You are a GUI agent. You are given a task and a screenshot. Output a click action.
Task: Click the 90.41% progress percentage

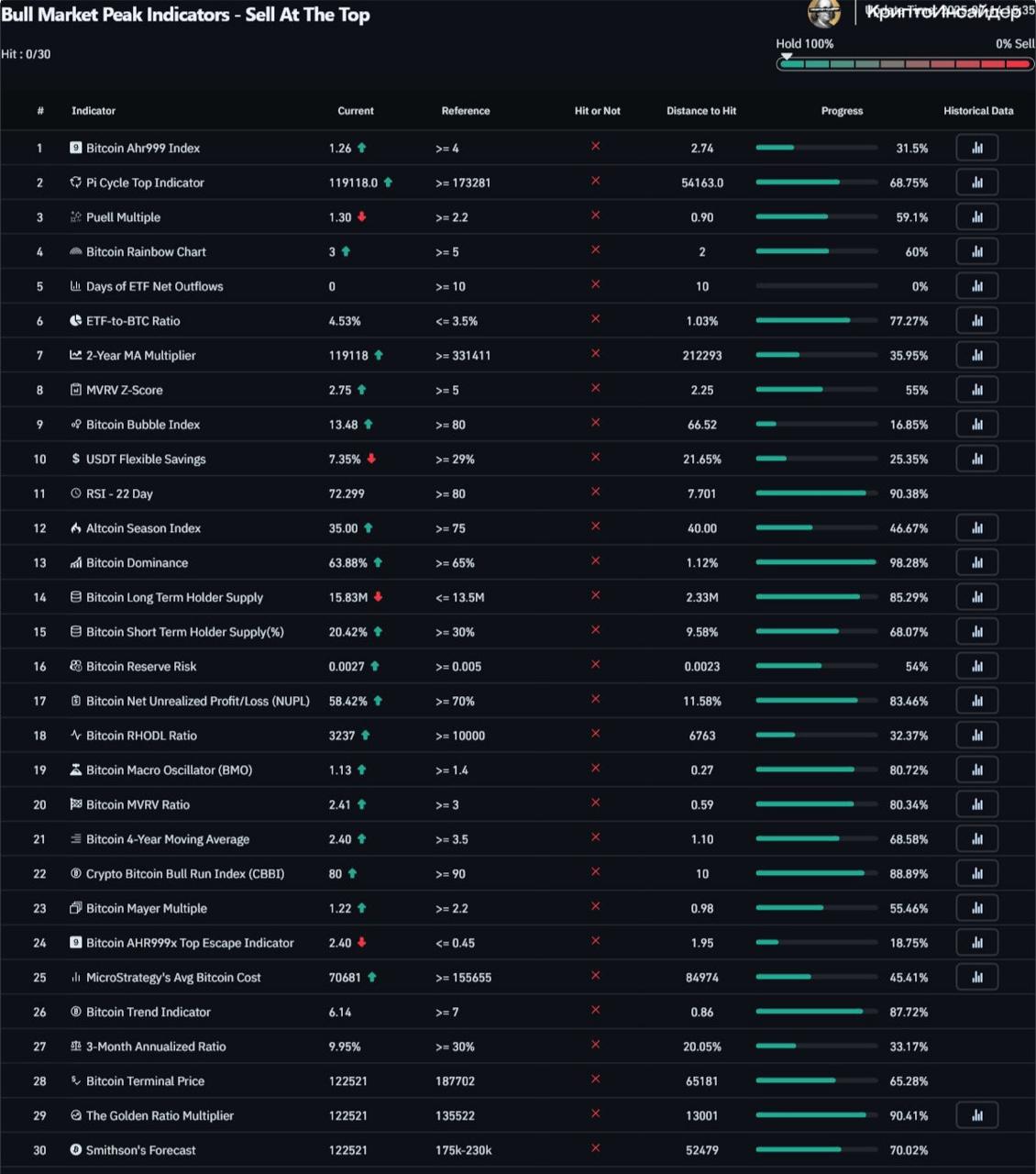pyautogui.click(x=909, y=1115)
